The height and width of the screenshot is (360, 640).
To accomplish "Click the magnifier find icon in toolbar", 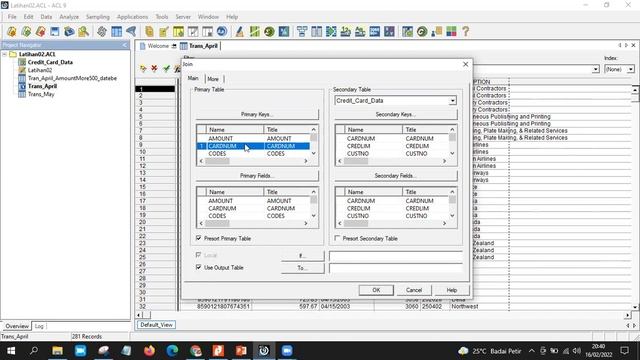I will pos(84,31).
